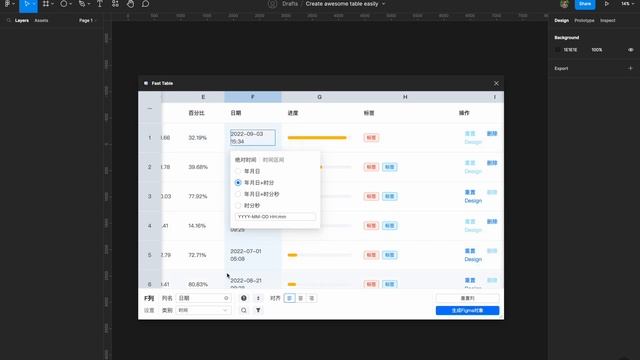Open the Frame tool options dropdown
Screen dimensions: 640x360
pos(52,4)
